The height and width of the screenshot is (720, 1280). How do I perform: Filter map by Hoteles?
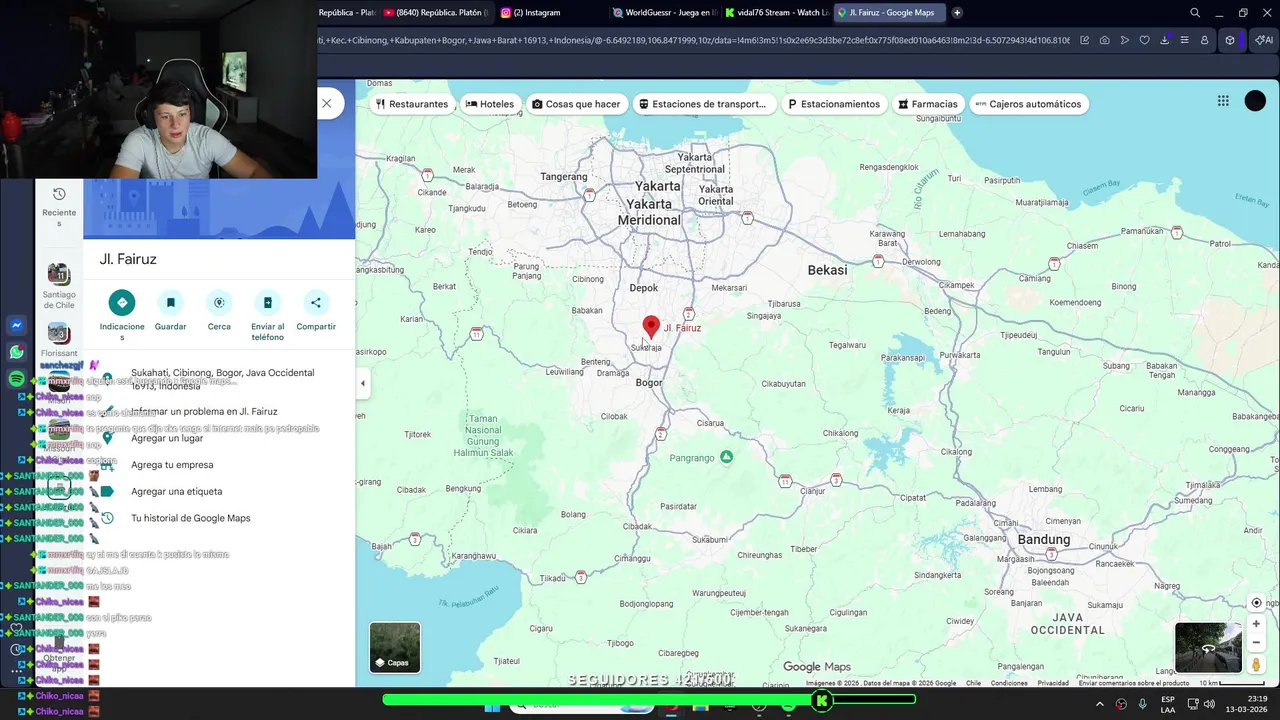pos(490,104)
